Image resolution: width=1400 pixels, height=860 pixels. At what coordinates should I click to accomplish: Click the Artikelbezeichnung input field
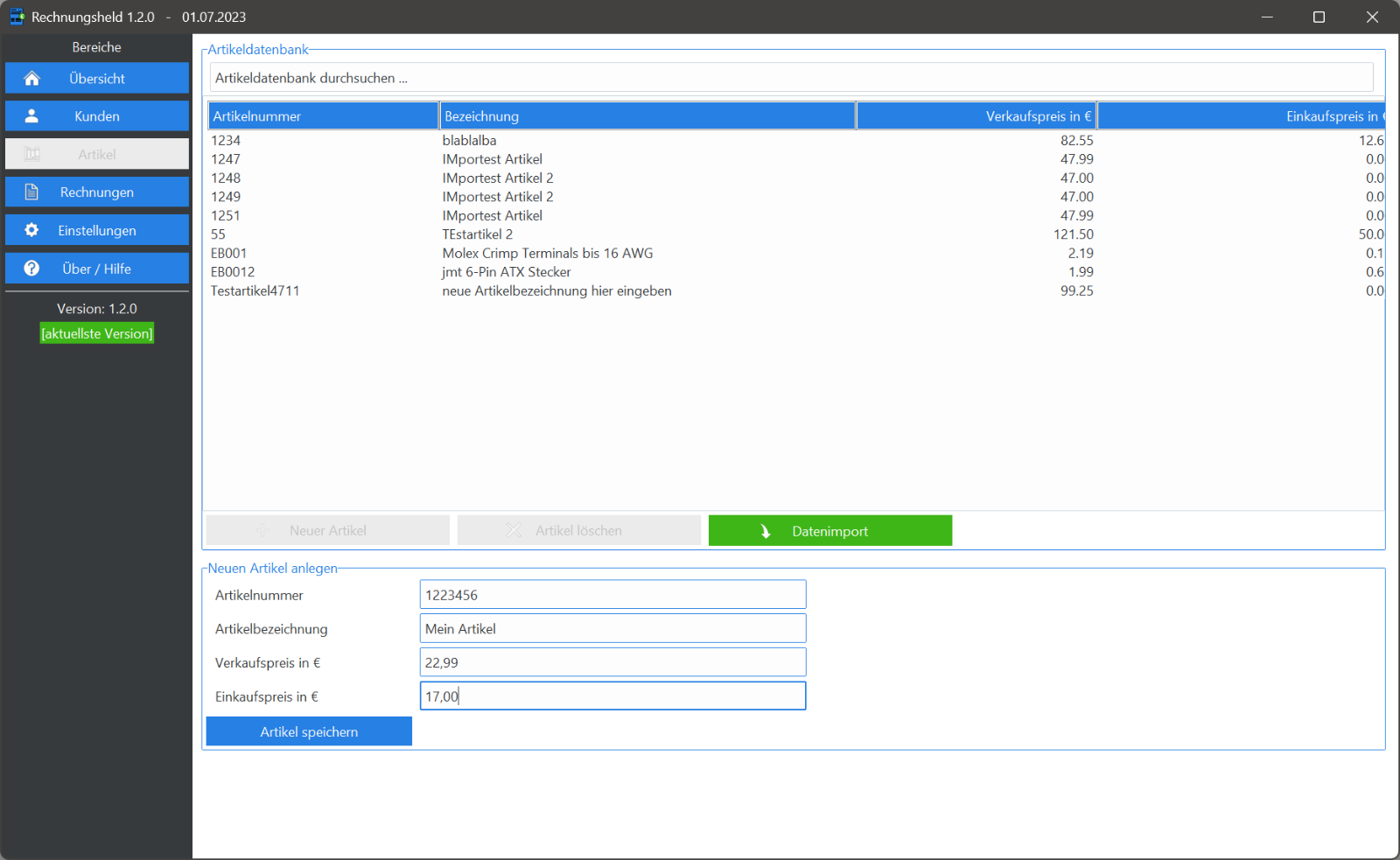(612, 628)
